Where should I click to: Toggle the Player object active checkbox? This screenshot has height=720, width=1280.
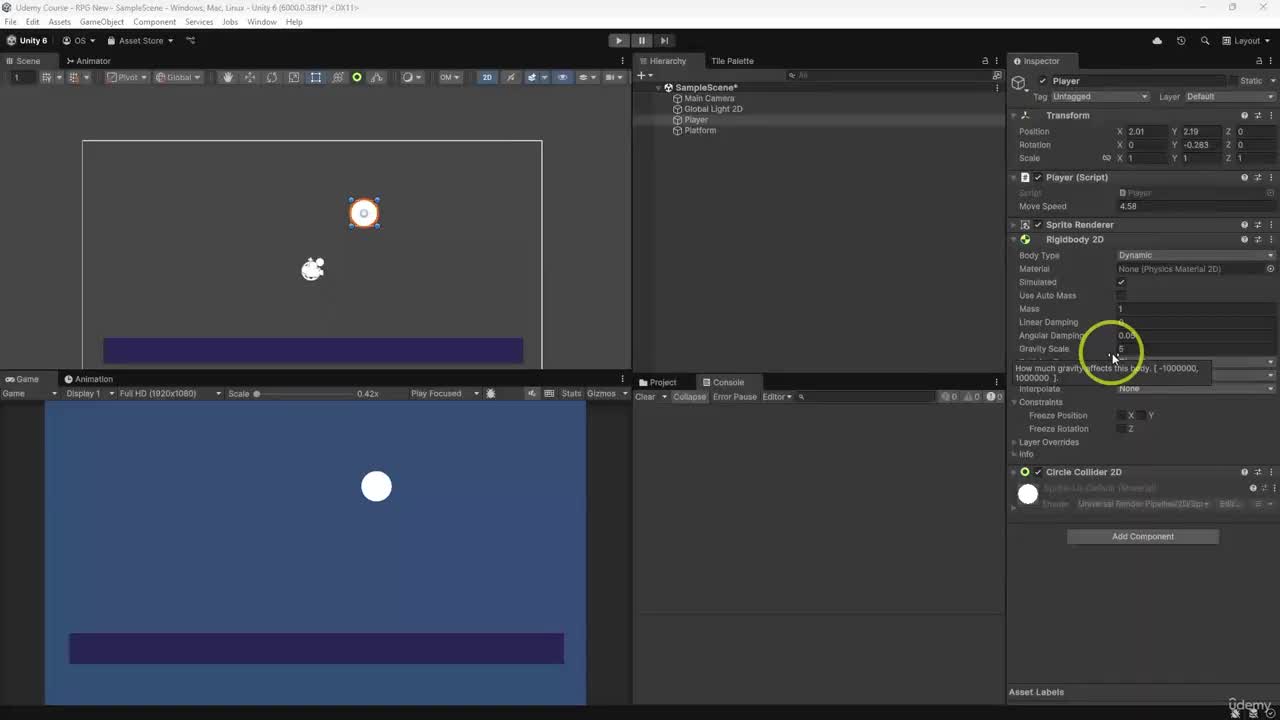point(1043,81)
